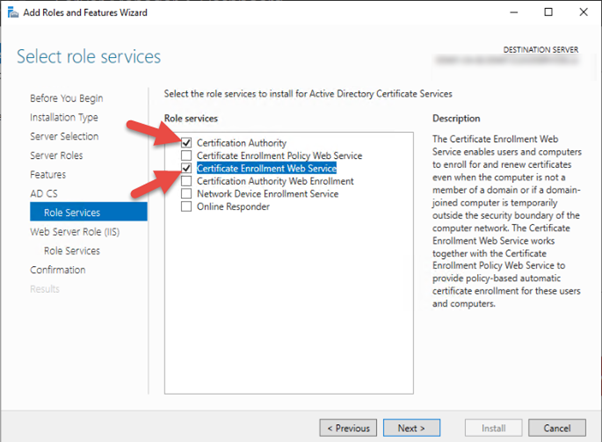Click the wizard icon in title bar
Image resolution: width=602 pixels, height=442 pixels.
coord(13,13)
